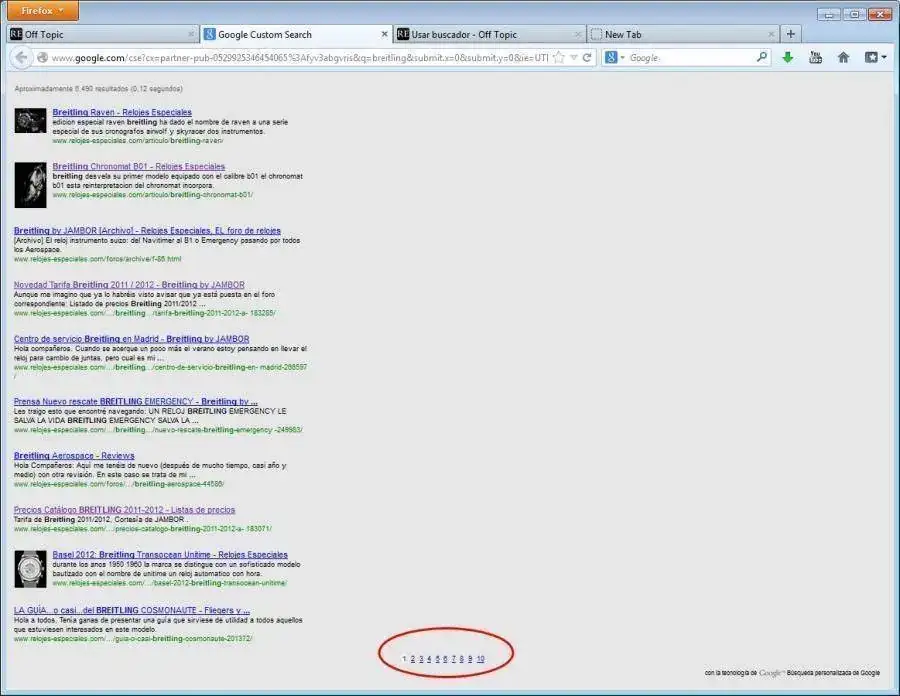900x696 pixels.
Task: Click the URL address bar
Action: tap(300, 58)
